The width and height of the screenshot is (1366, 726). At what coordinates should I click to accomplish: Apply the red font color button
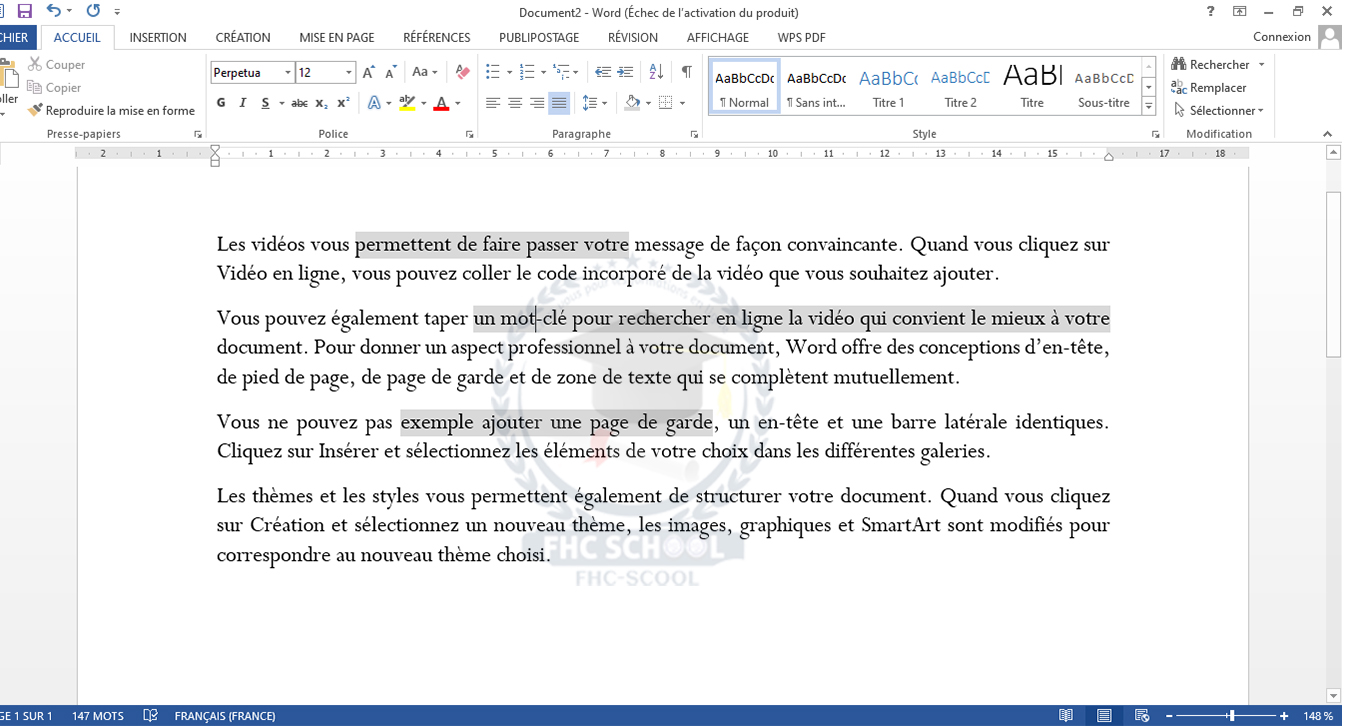tap(442, 103)
